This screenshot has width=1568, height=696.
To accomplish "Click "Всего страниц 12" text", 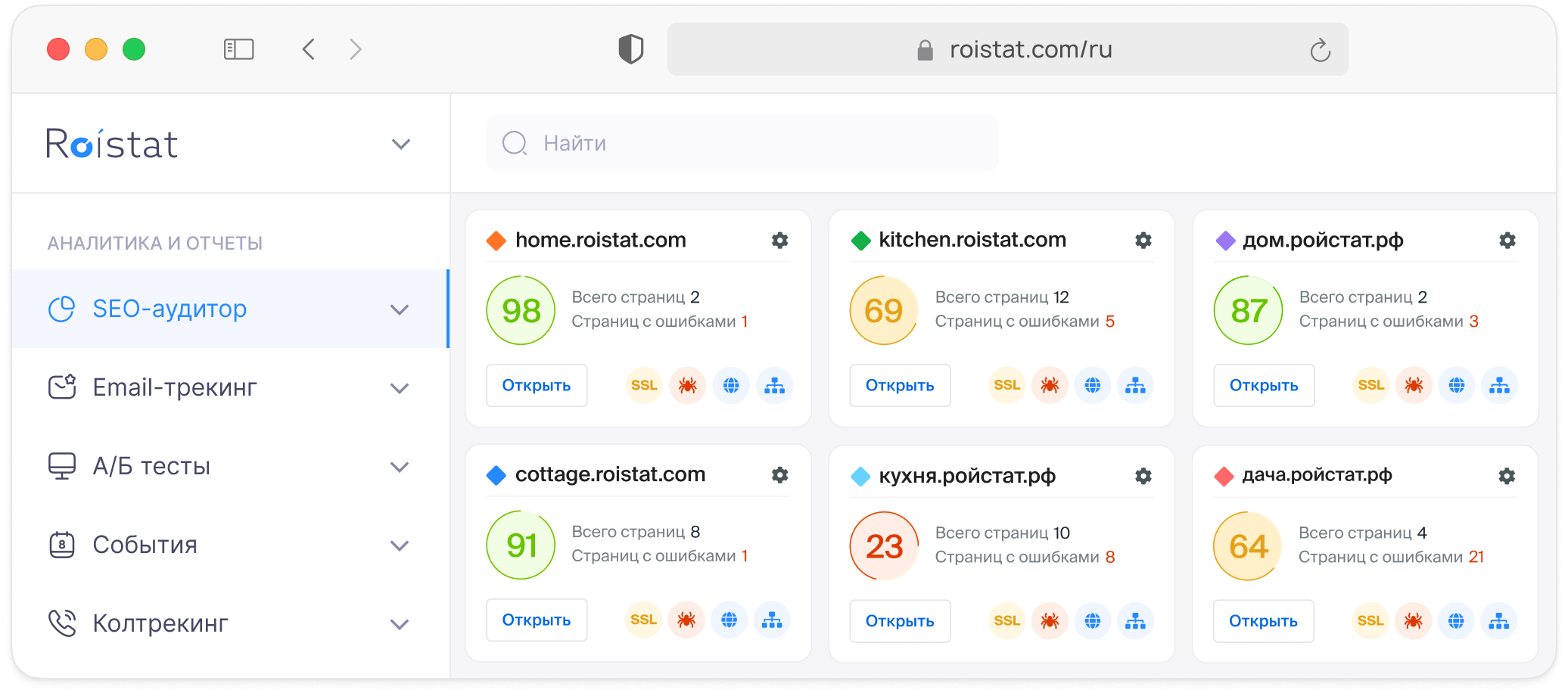I will point(1002,297).
